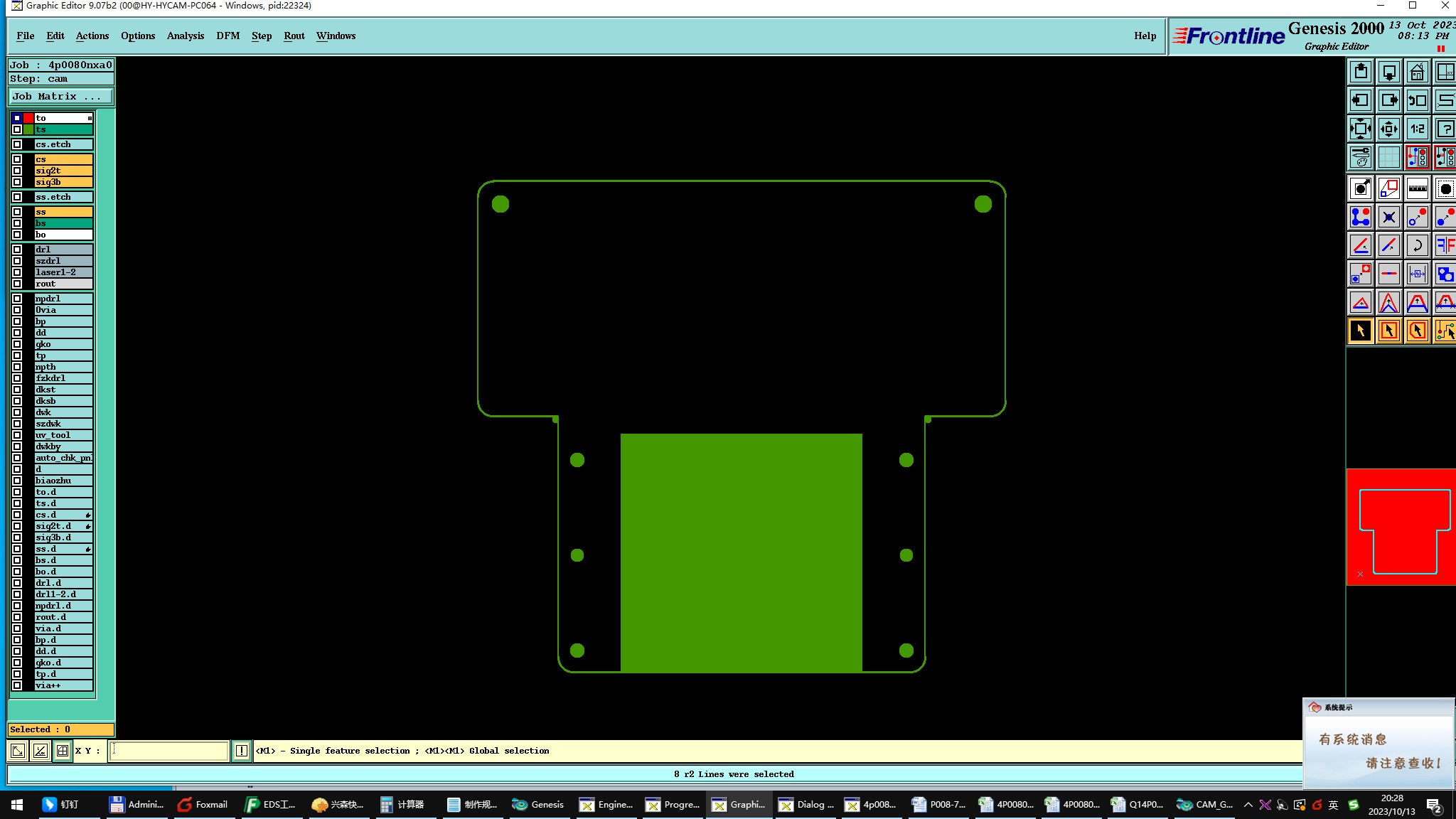Click the small square with outward arrows icon
Screen dimensions: 1456x819
[x=1389, y=129]
